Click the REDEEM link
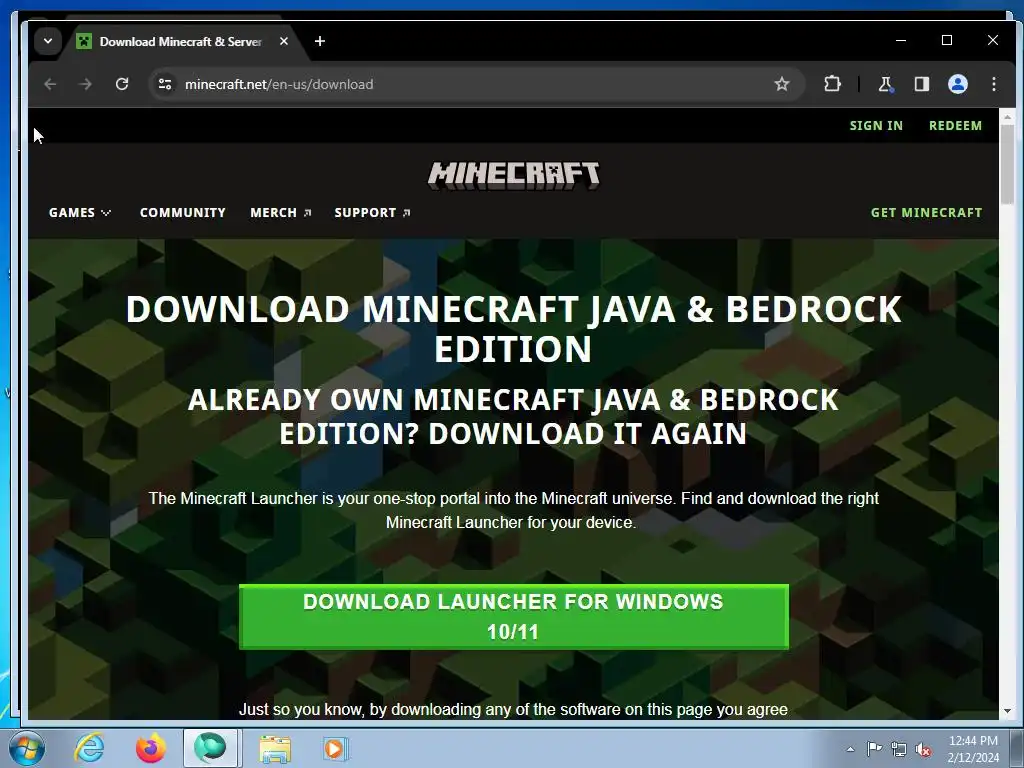 (x=955, y=125)
